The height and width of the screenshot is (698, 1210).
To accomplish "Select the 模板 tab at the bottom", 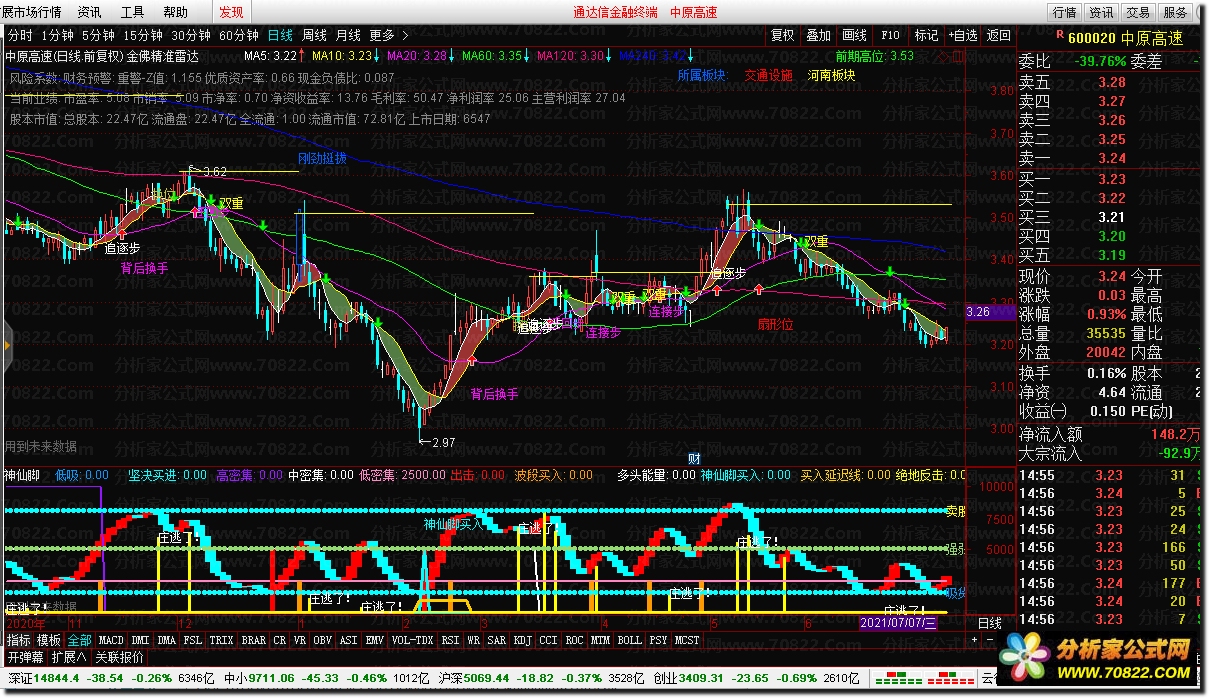I will click(x=49, y=640).
